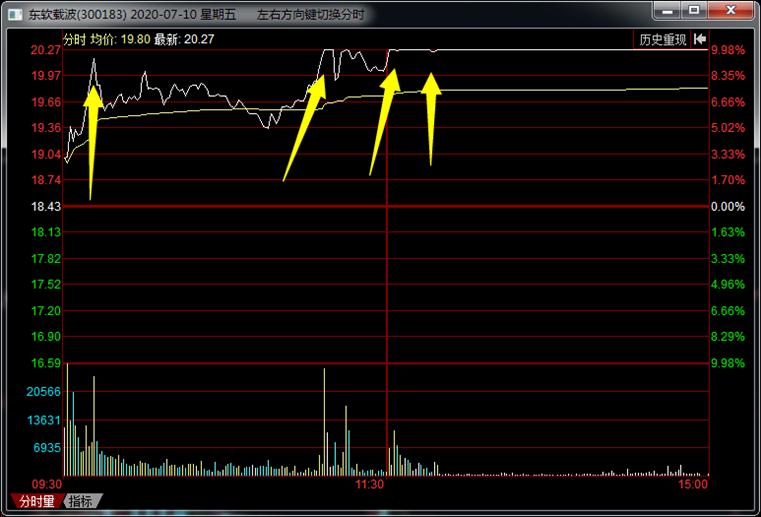This screenshot has width=761, height=517.
Task: Click the 09:30 time label
Action: coord(47,484)
